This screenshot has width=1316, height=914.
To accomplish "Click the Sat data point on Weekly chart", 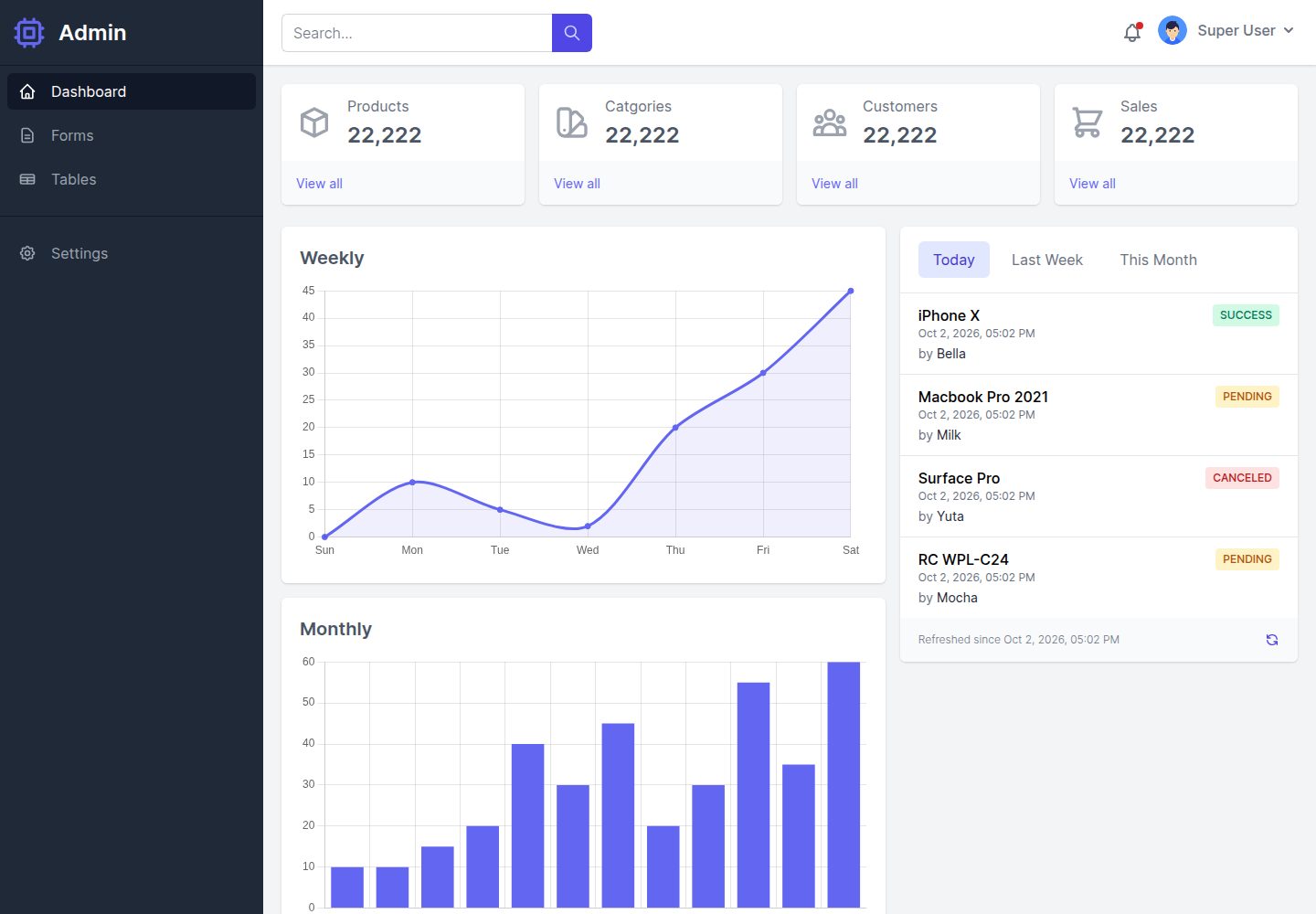I will [851, 291].
